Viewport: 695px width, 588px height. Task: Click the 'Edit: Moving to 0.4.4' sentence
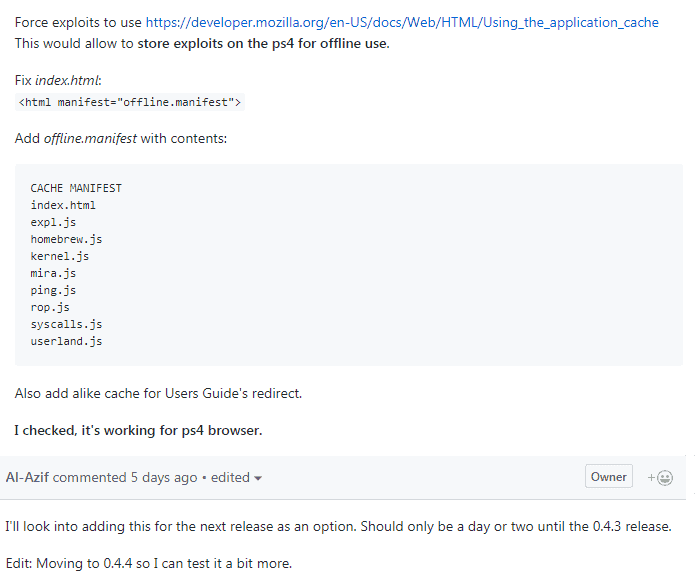click(149, 563)
